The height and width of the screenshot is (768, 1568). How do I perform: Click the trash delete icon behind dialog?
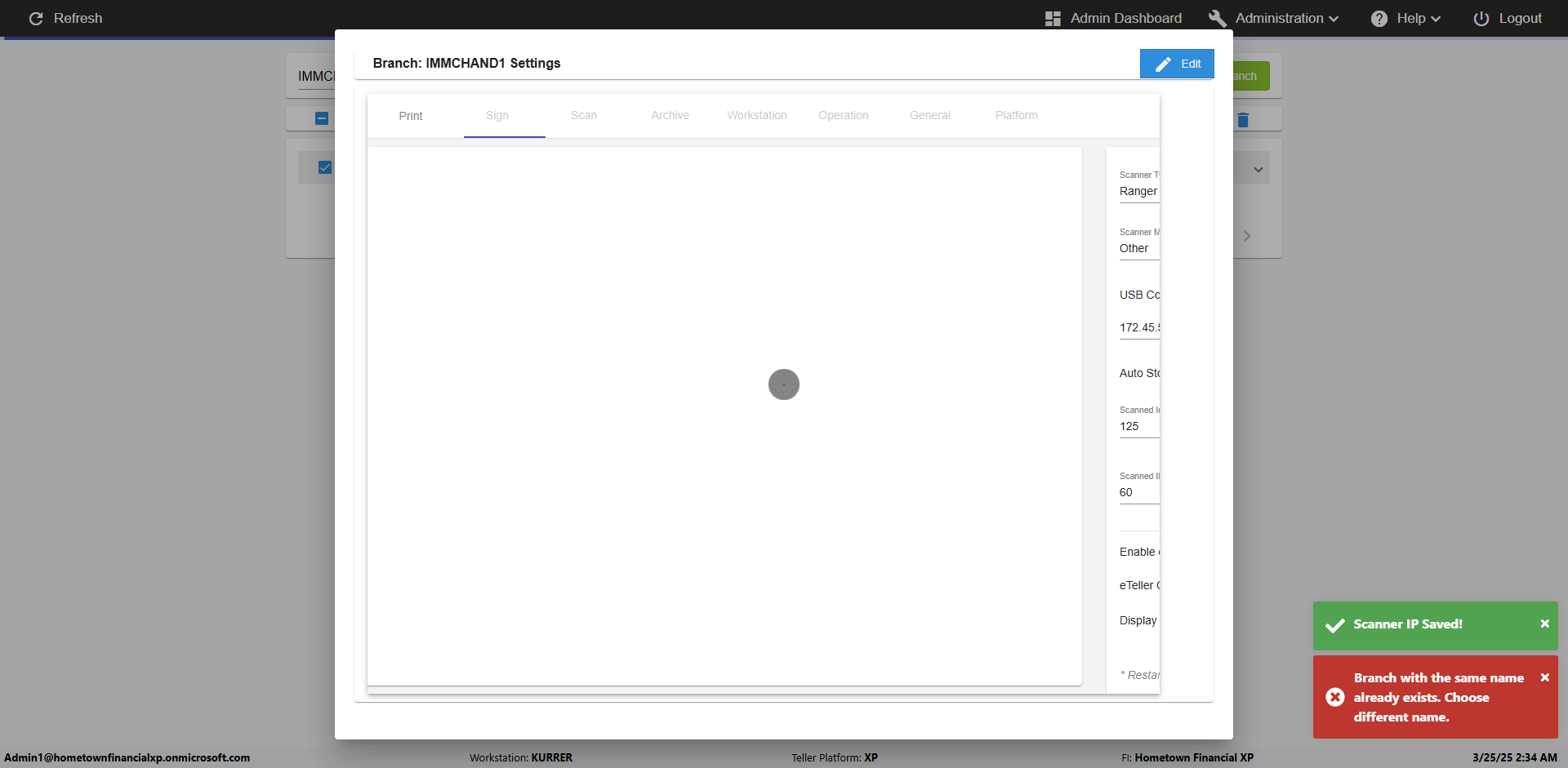point(1243,120)
